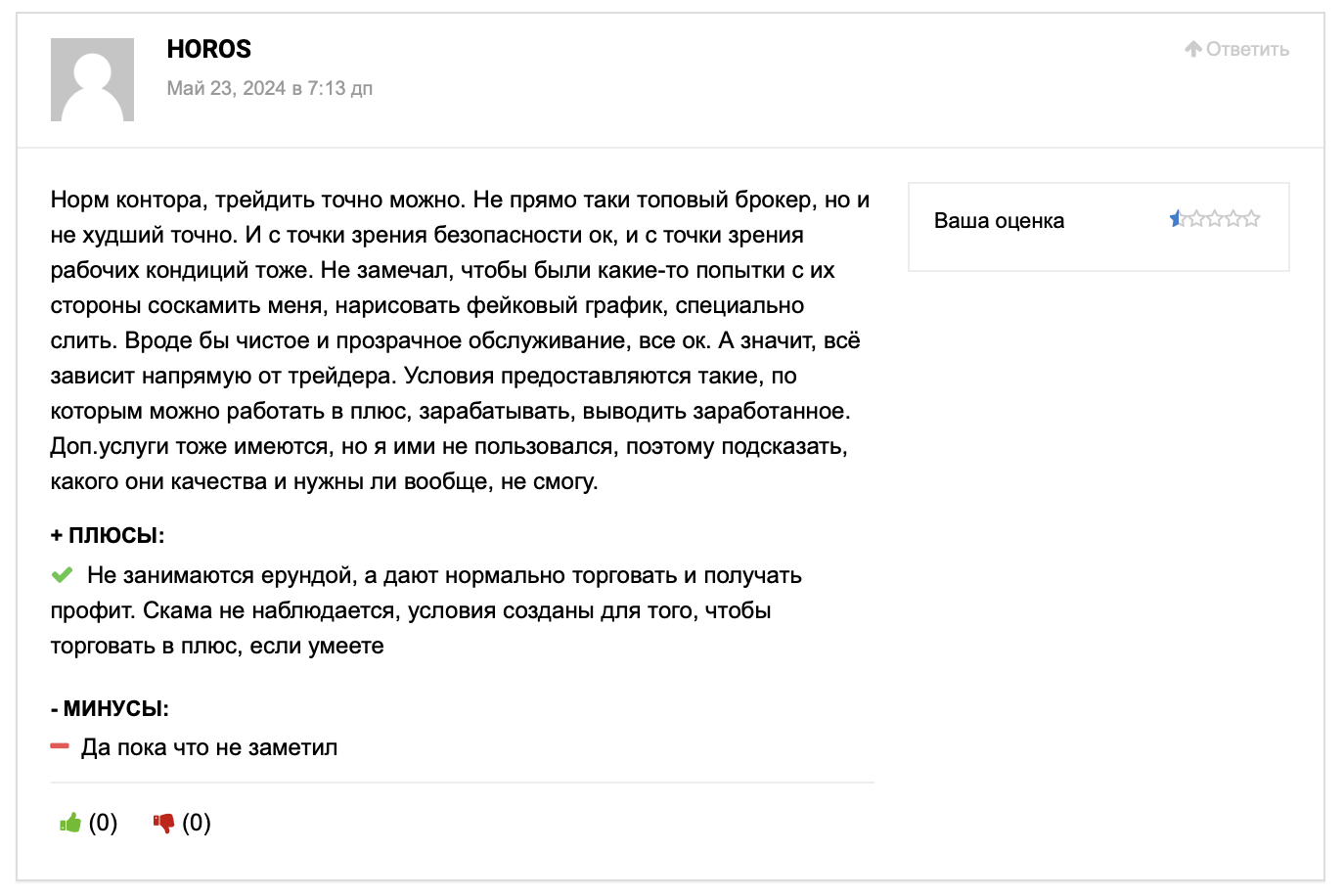Dislike the review with the red thumbs-down

click(x=163, y=823)
